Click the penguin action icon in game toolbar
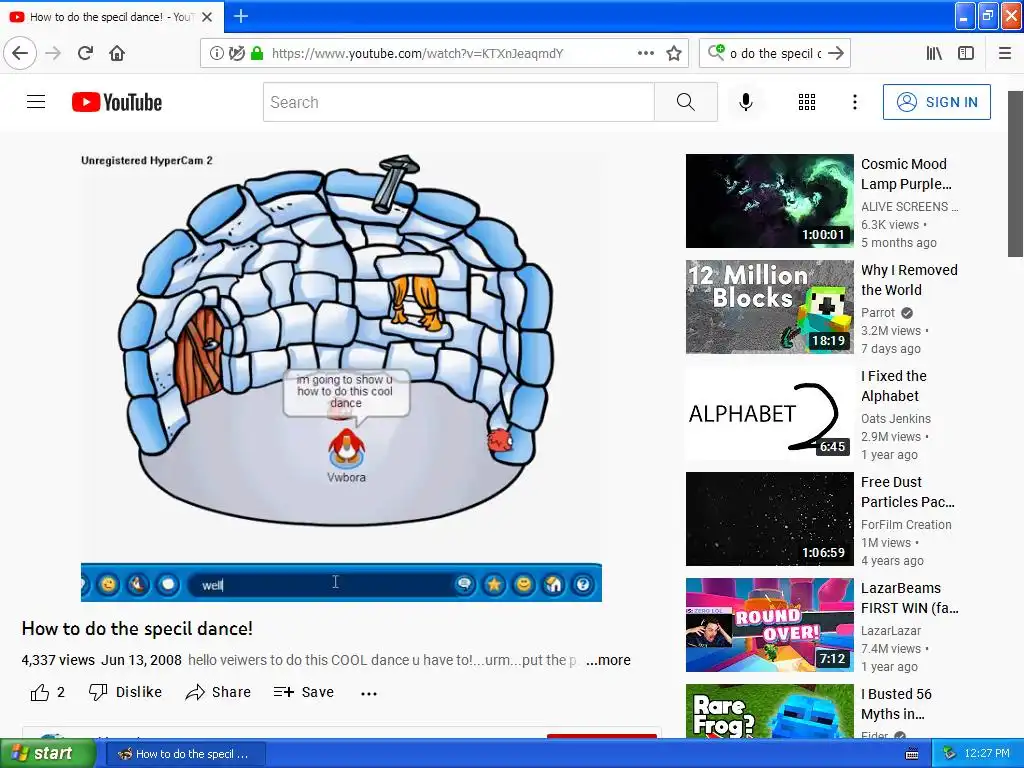The image size is (1024, 768). click(138, 584)
